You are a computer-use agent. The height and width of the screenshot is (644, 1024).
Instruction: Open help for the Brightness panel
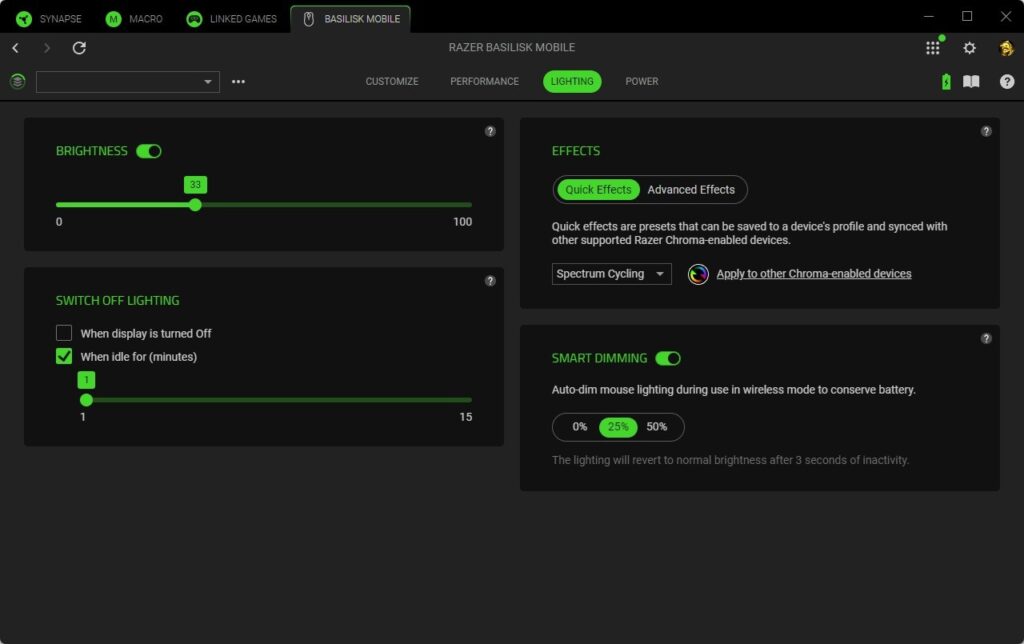click(490, 131)
